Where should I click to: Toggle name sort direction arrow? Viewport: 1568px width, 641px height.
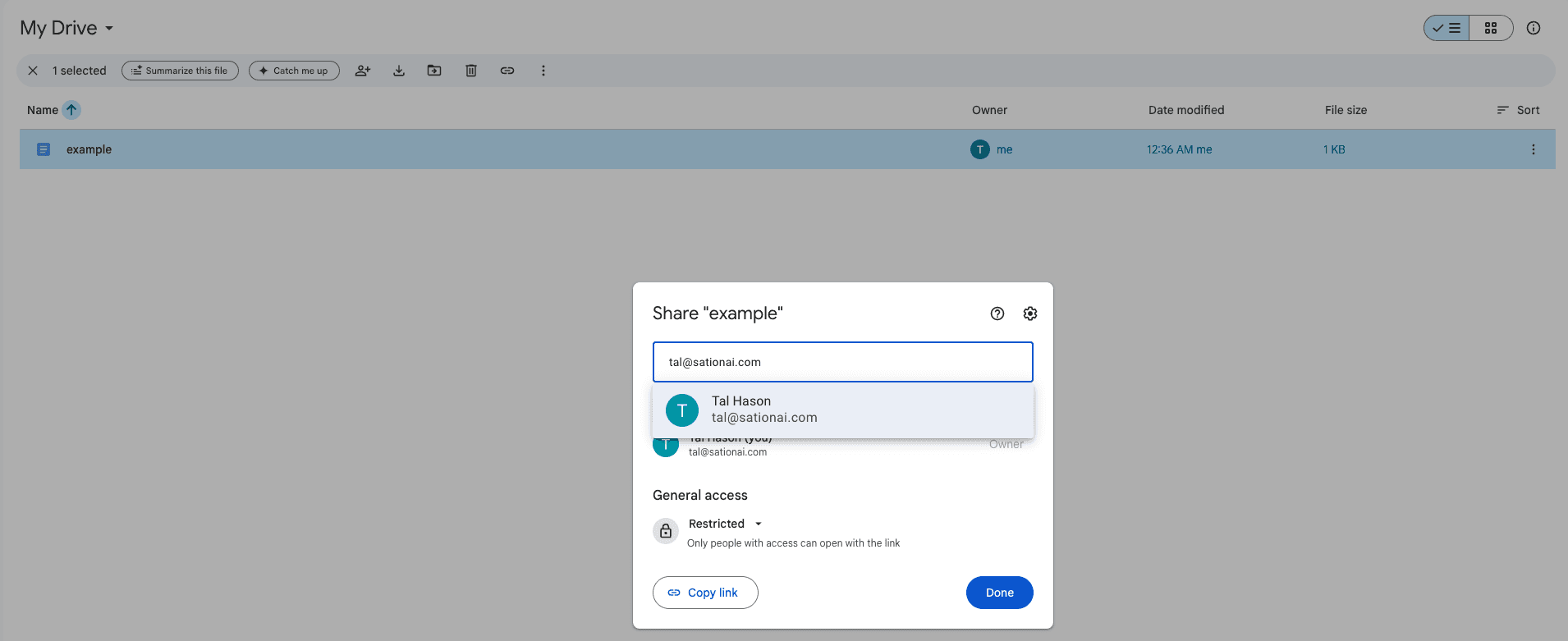(71, 110)
